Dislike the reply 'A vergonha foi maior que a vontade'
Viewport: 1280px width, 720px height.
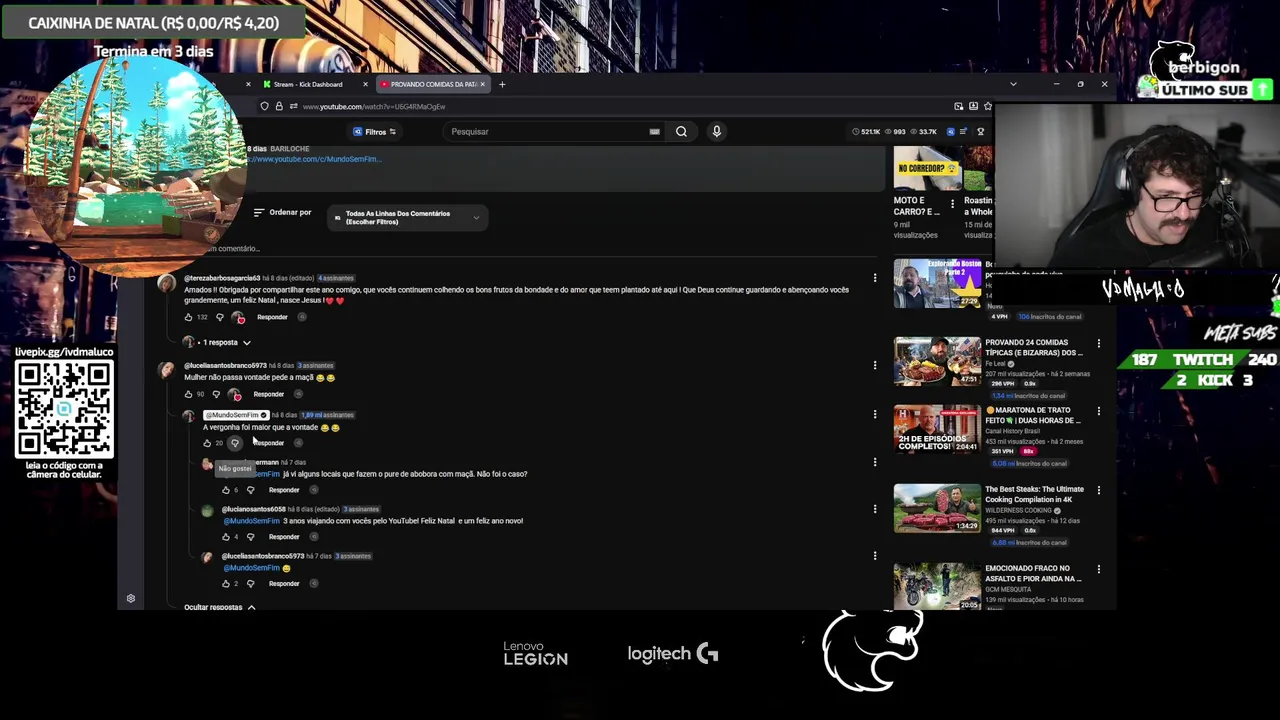point(235,443)
